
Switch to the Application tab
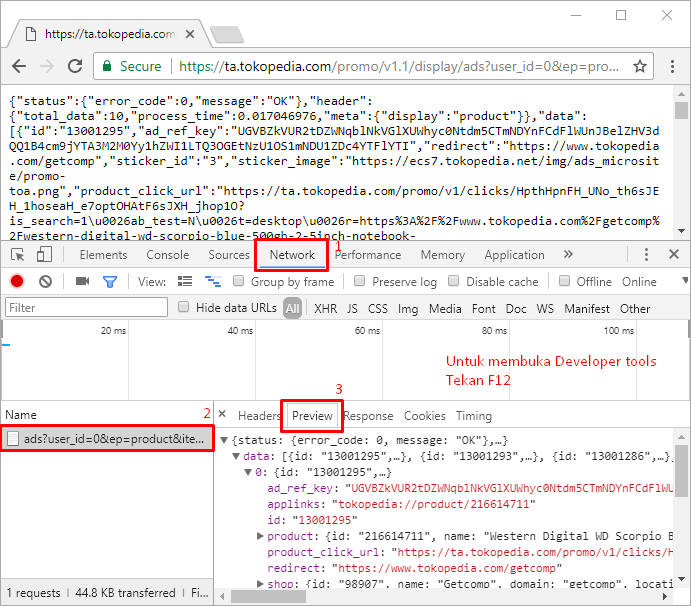coord(514,255)
